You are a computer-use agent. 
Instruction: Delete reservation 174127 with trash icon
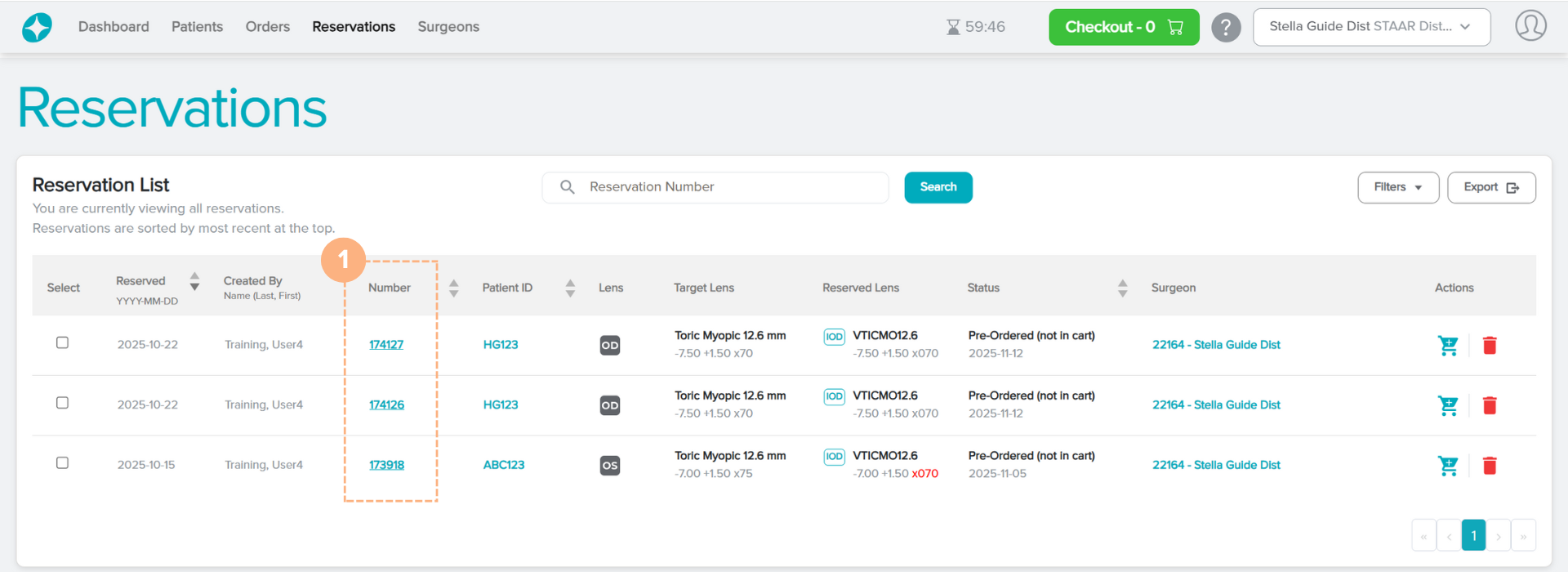pyautogui.click(x=1489, y=346)
